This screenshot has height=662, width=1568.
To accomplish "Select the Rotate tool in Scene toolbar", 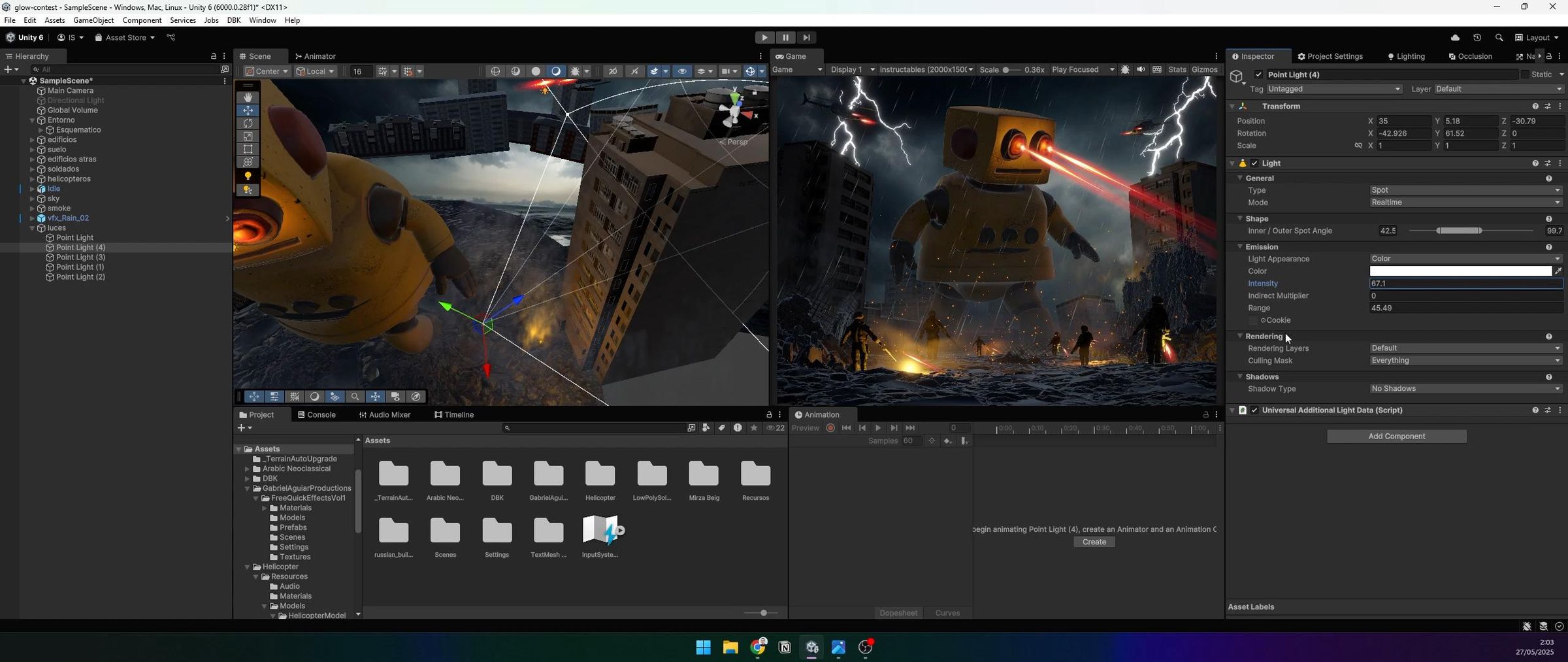I will (248, 124).
